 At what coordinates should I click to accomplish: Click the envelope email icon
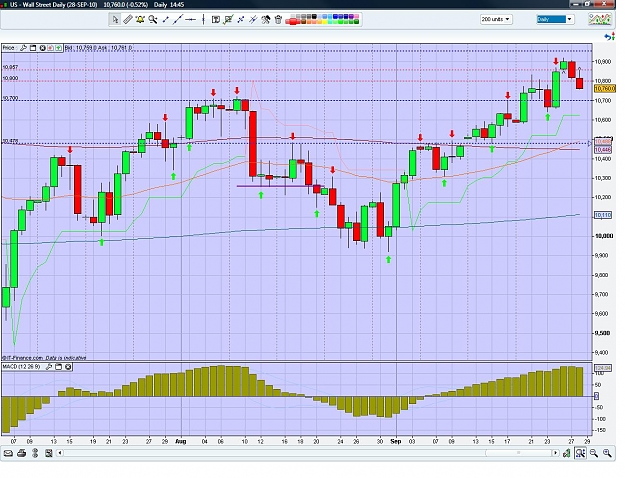[8, 453]
